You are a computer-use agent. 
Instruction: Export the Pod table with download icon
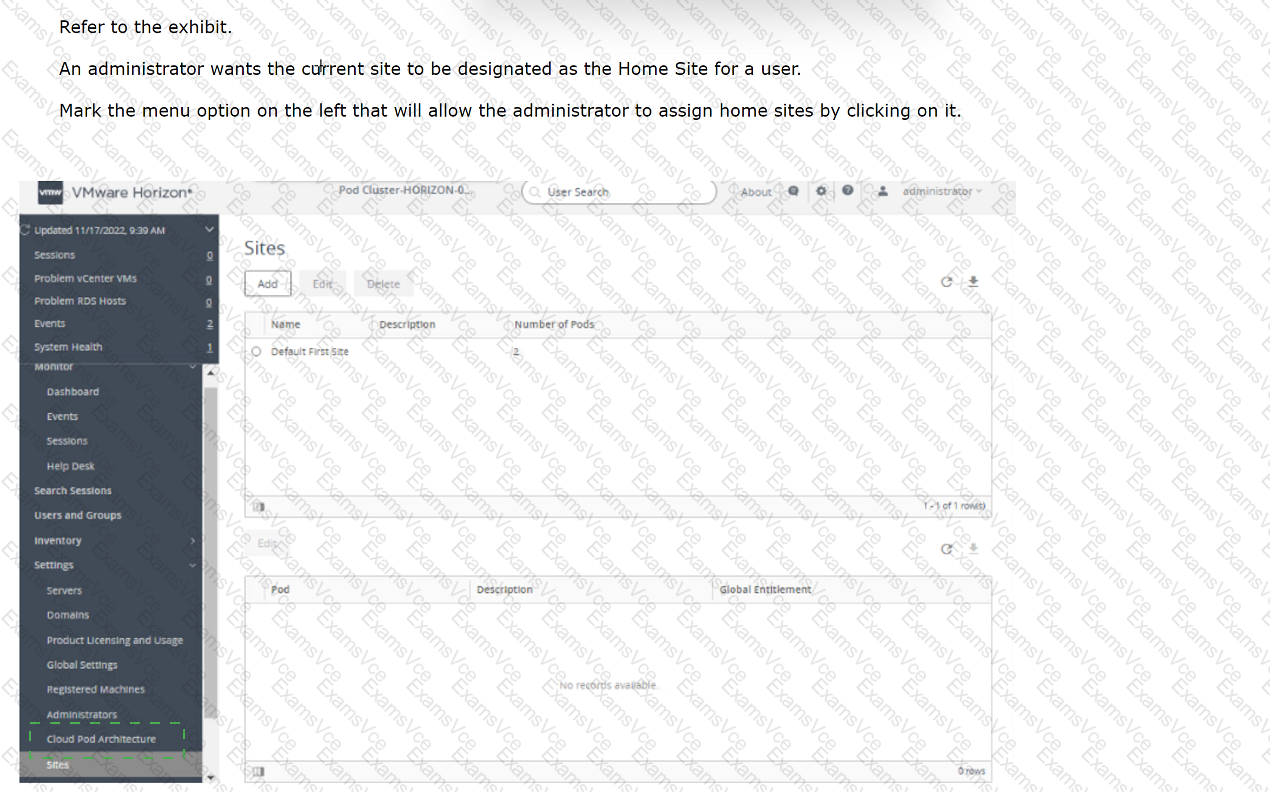(x=973, y=549)
